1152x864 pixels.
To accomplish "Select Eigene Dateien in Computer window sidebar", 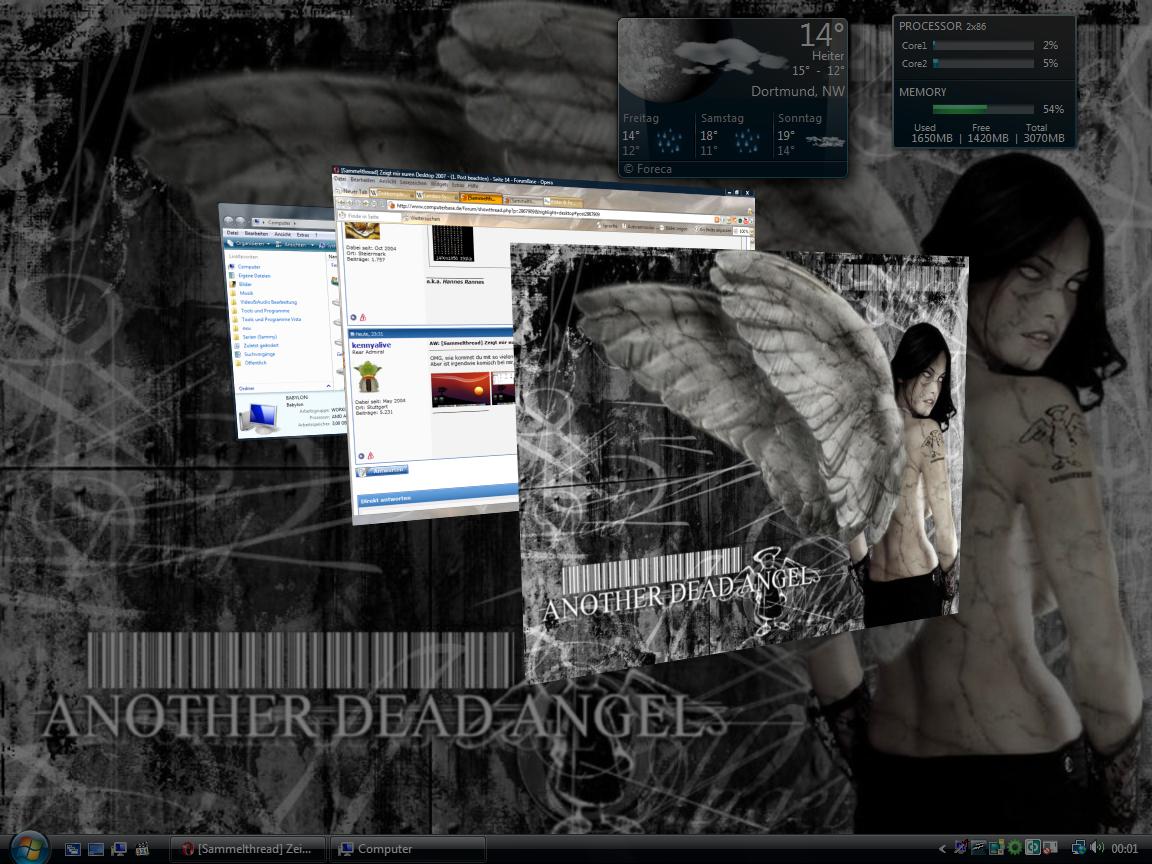I will (x=254, y=276).
